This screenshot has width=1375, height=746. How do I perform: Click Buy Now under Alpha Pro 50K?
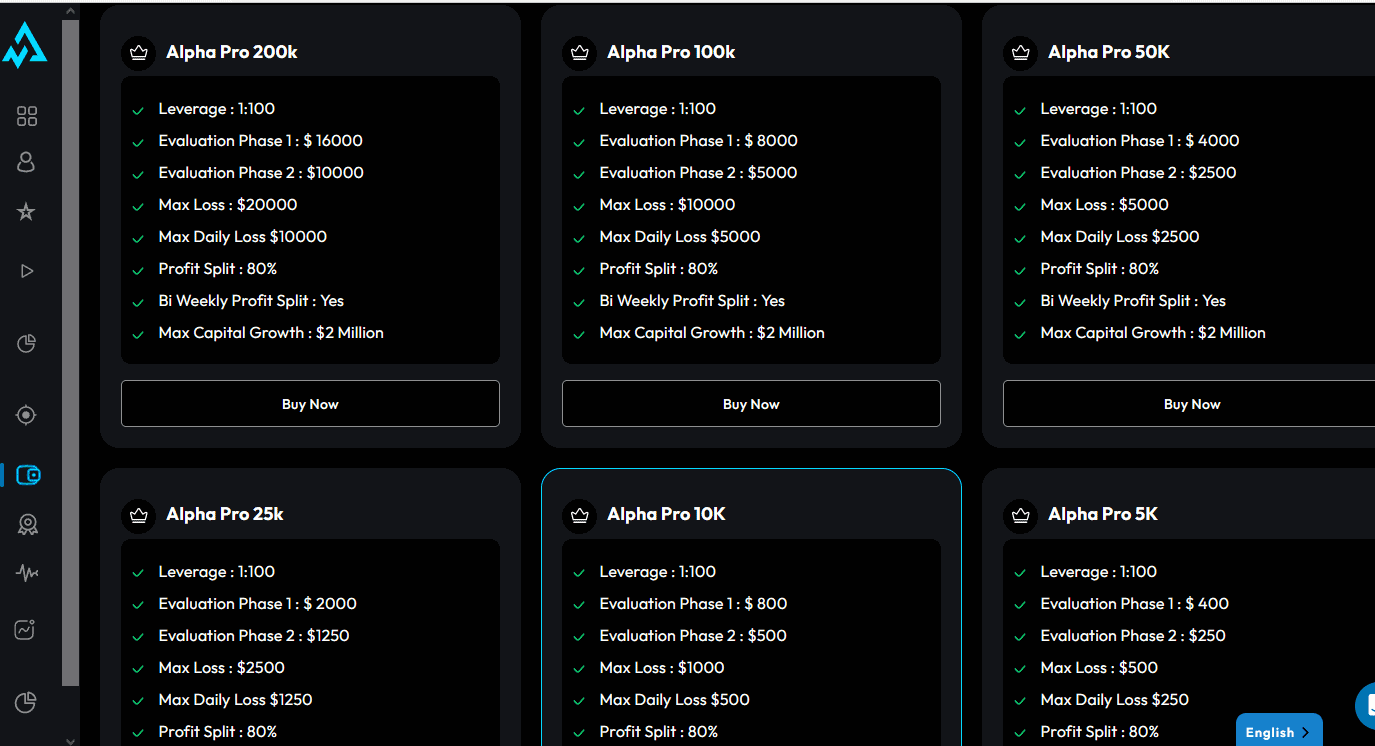click(1189, 404)
